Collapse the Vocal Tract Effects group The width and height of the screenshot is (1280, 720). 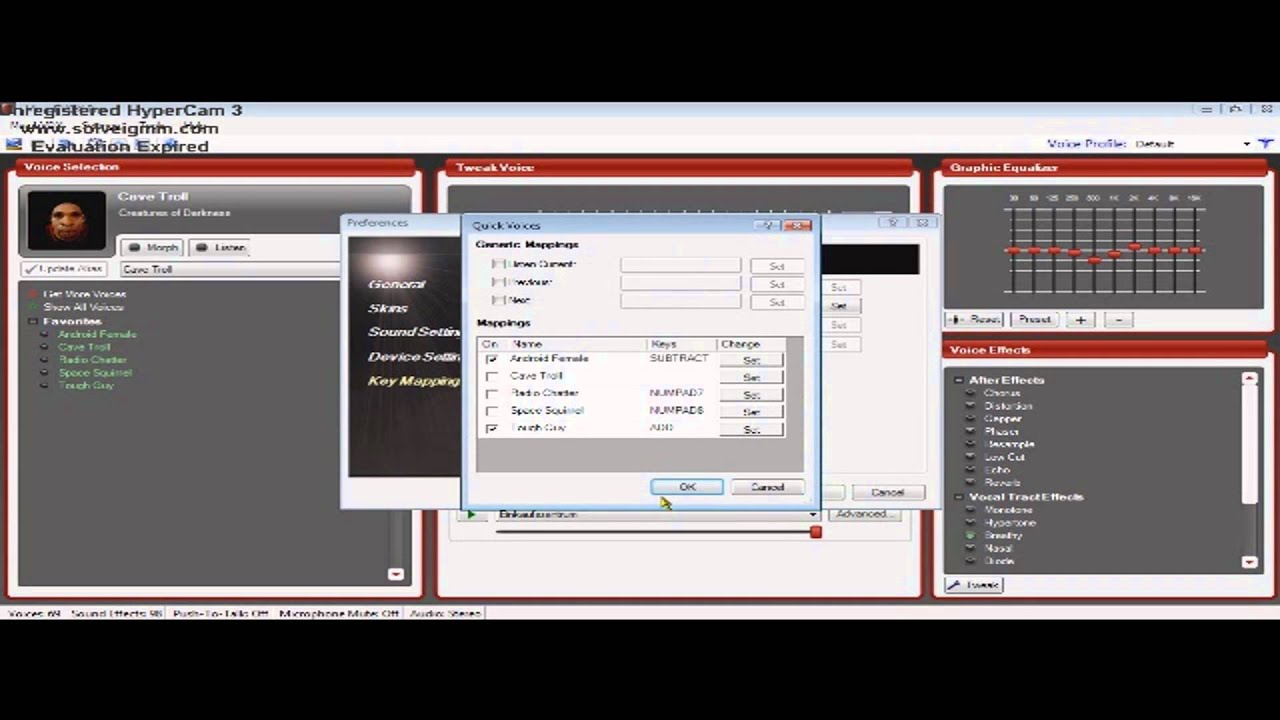[958, 497]
